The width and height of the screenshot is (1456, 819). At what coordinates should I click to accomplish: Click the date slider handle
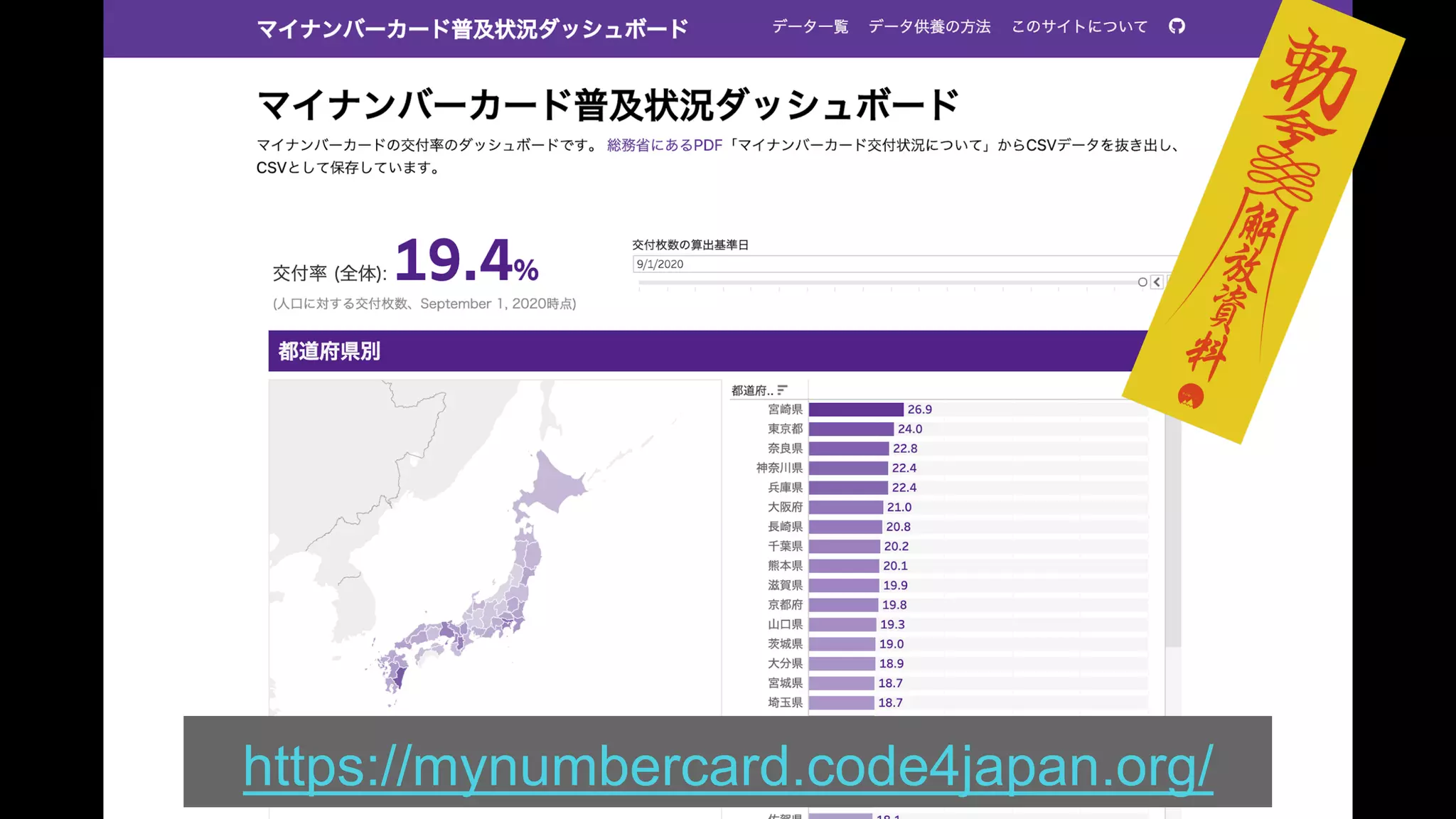[x=1142, y=282]
